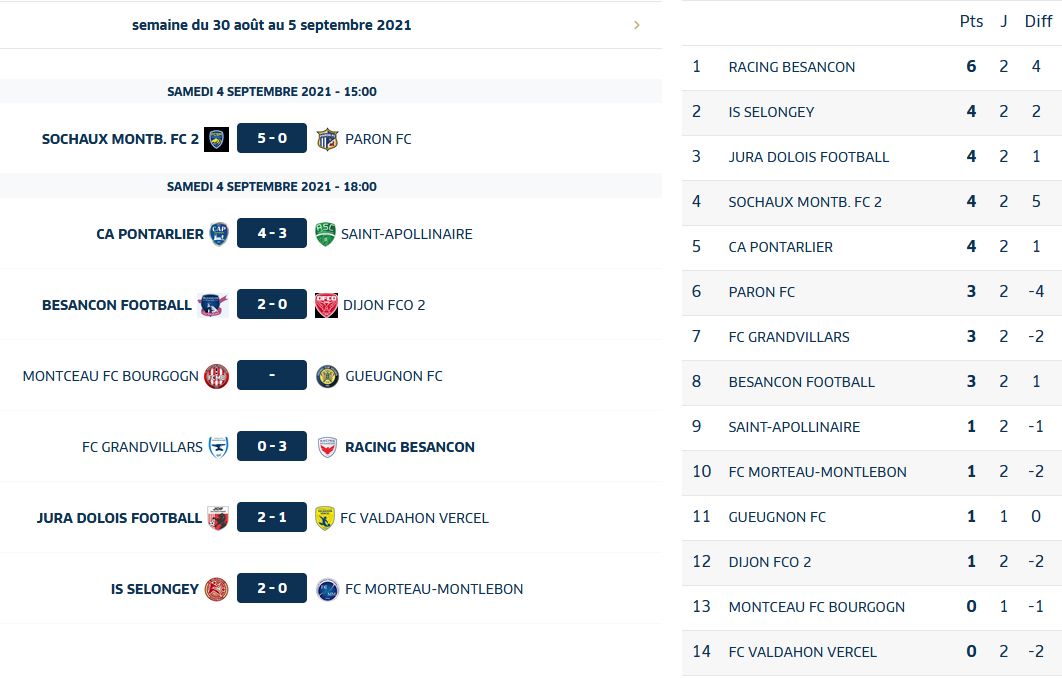Click the Paron FC club crest
The height and width of the screenshot is (679, 1062).
pos(327,139)
